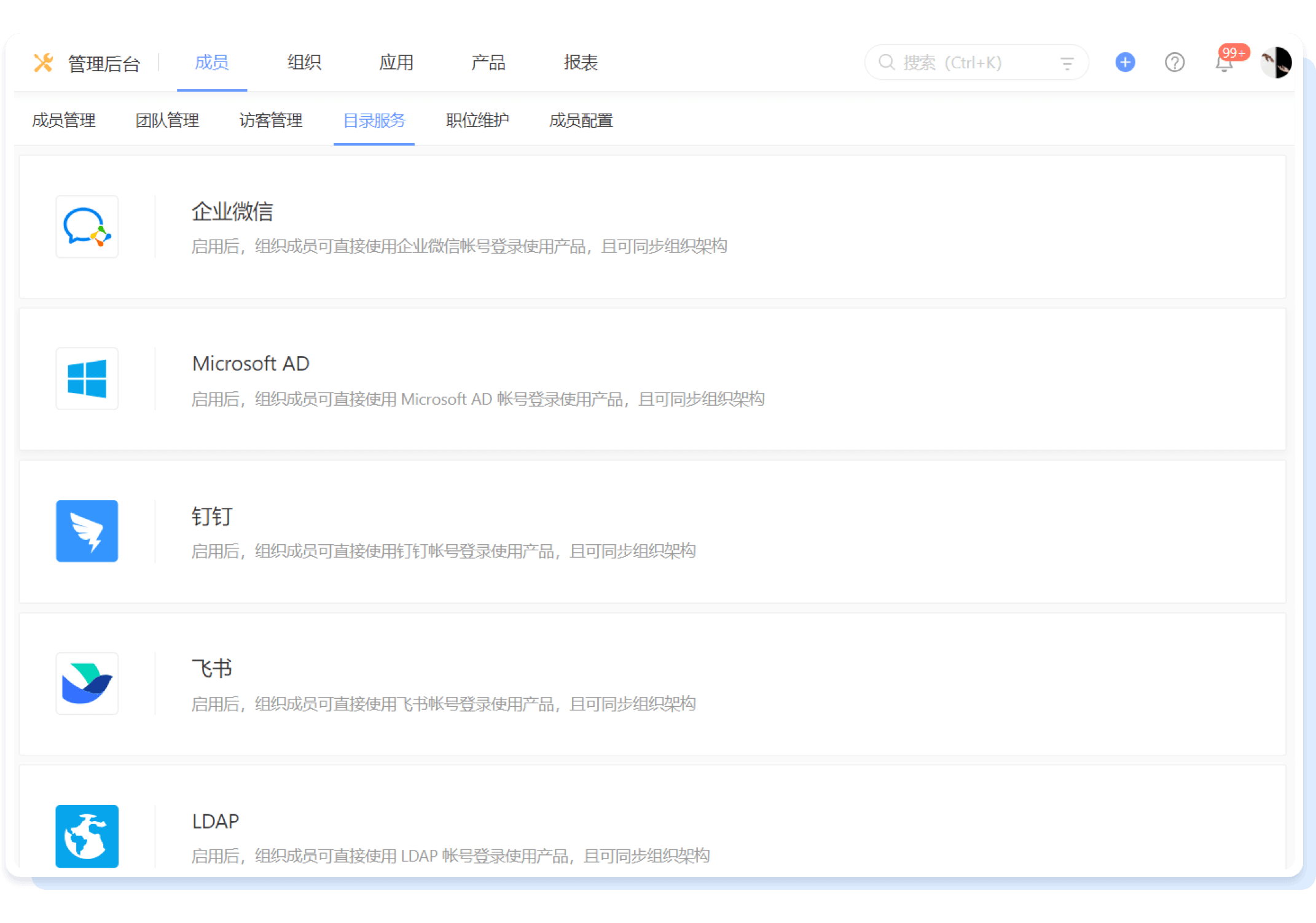Click the 钉钉 service title
The width and height of the screenshot is (1316, 923).
(x=212, y=516)
